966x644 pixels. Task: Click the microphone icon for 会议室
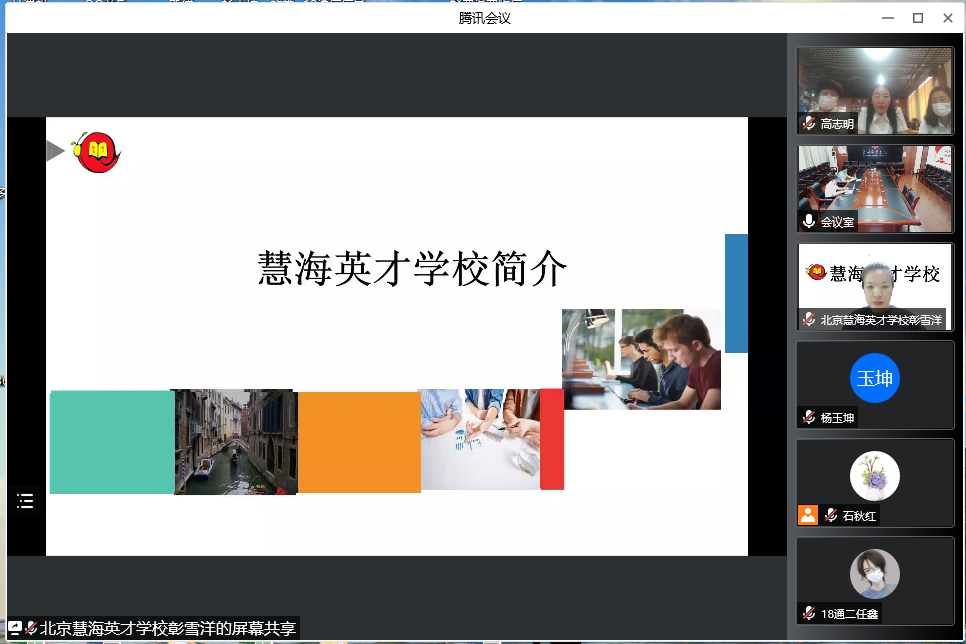(809, 221)
